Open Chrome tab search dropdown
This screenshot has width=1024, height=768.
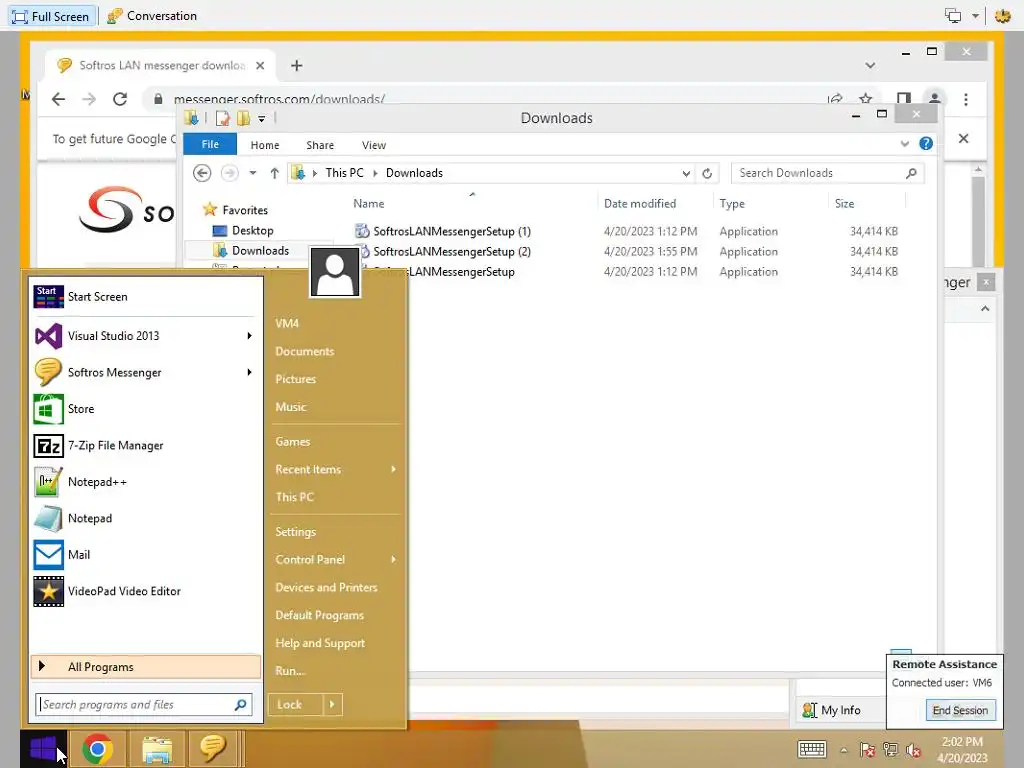[x=870, y=65]
